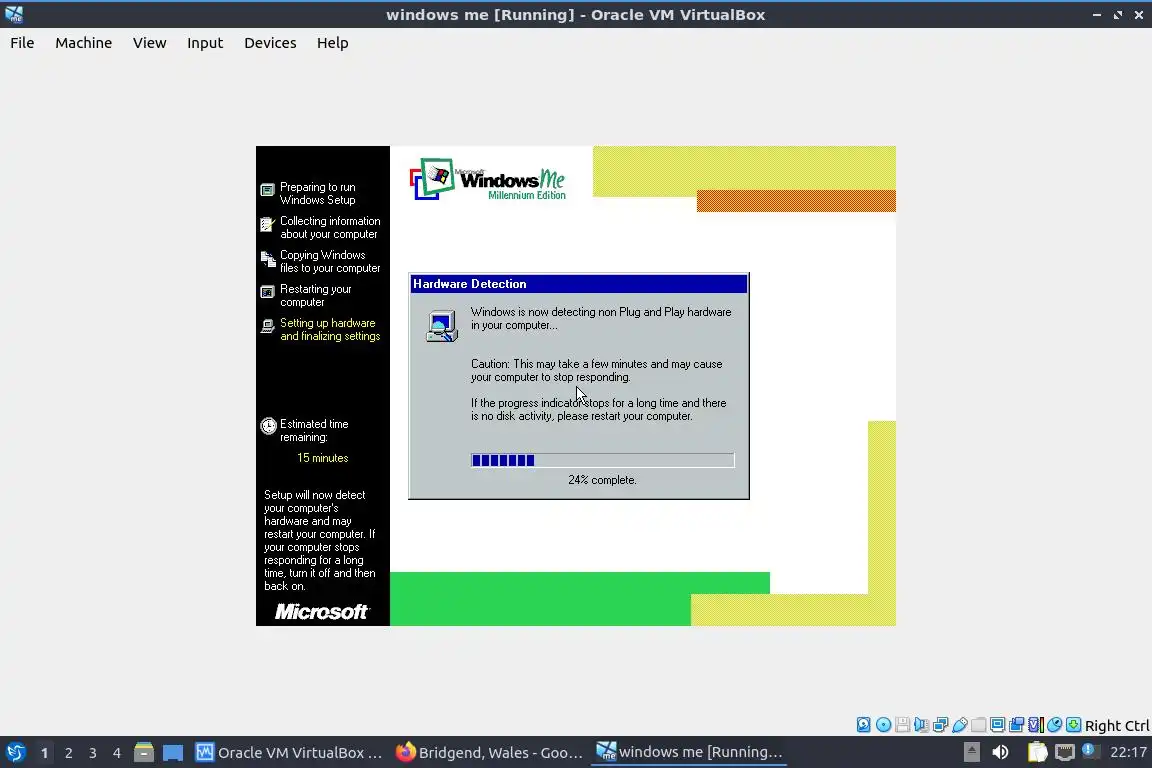Click the recording indicator icon

coord(1017,725)
